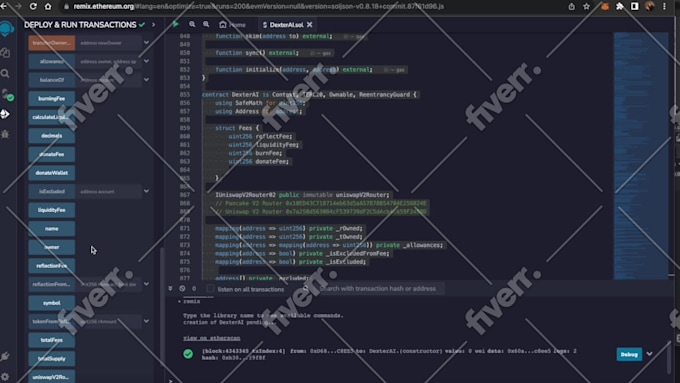Call the totalSupply function button
Image resolution: width=680 pixels, height=383 pixels.
52,359
